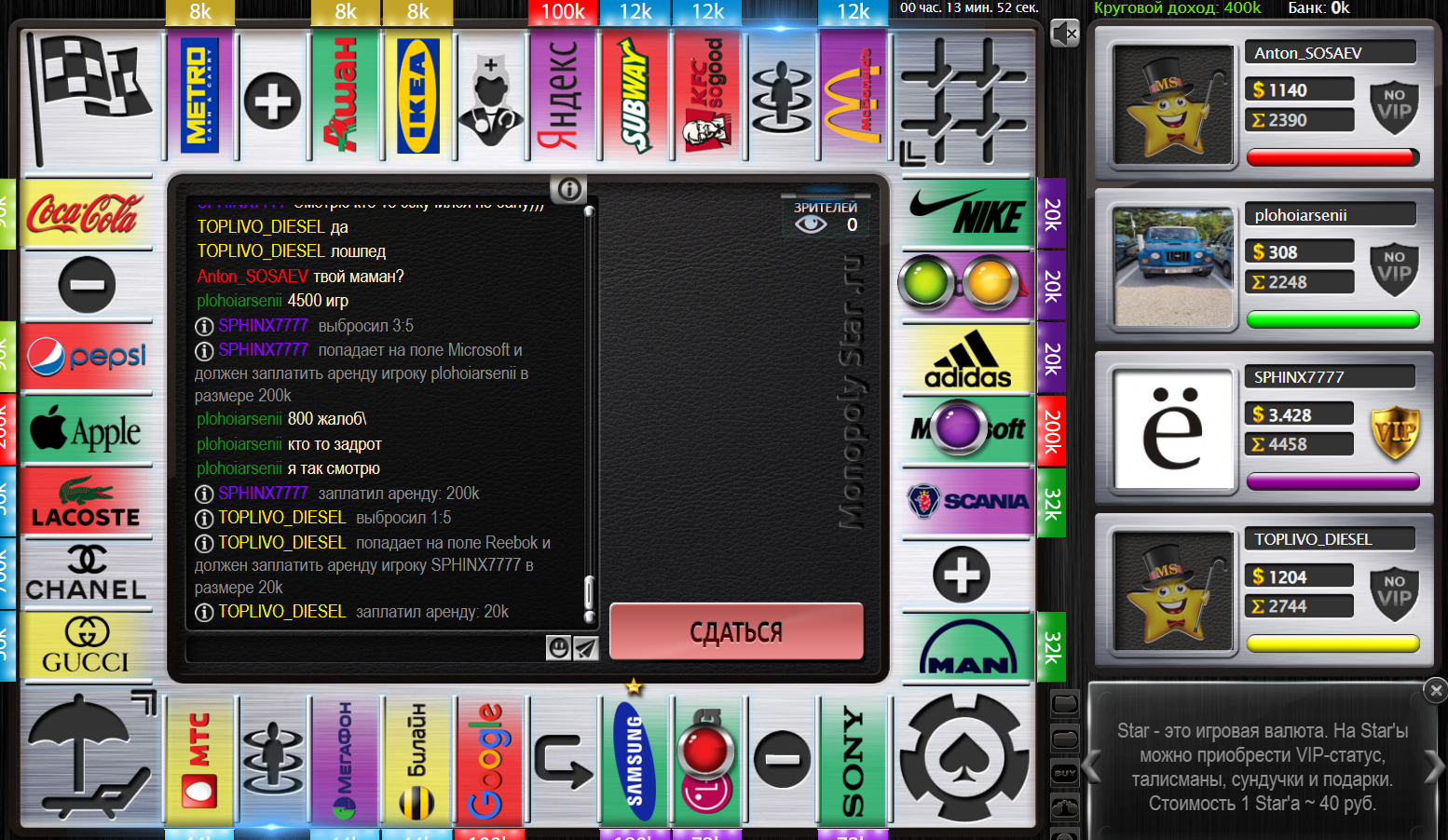Select the Pepsi property cell
Screen dimensions: 1448x840
[87, 359]
